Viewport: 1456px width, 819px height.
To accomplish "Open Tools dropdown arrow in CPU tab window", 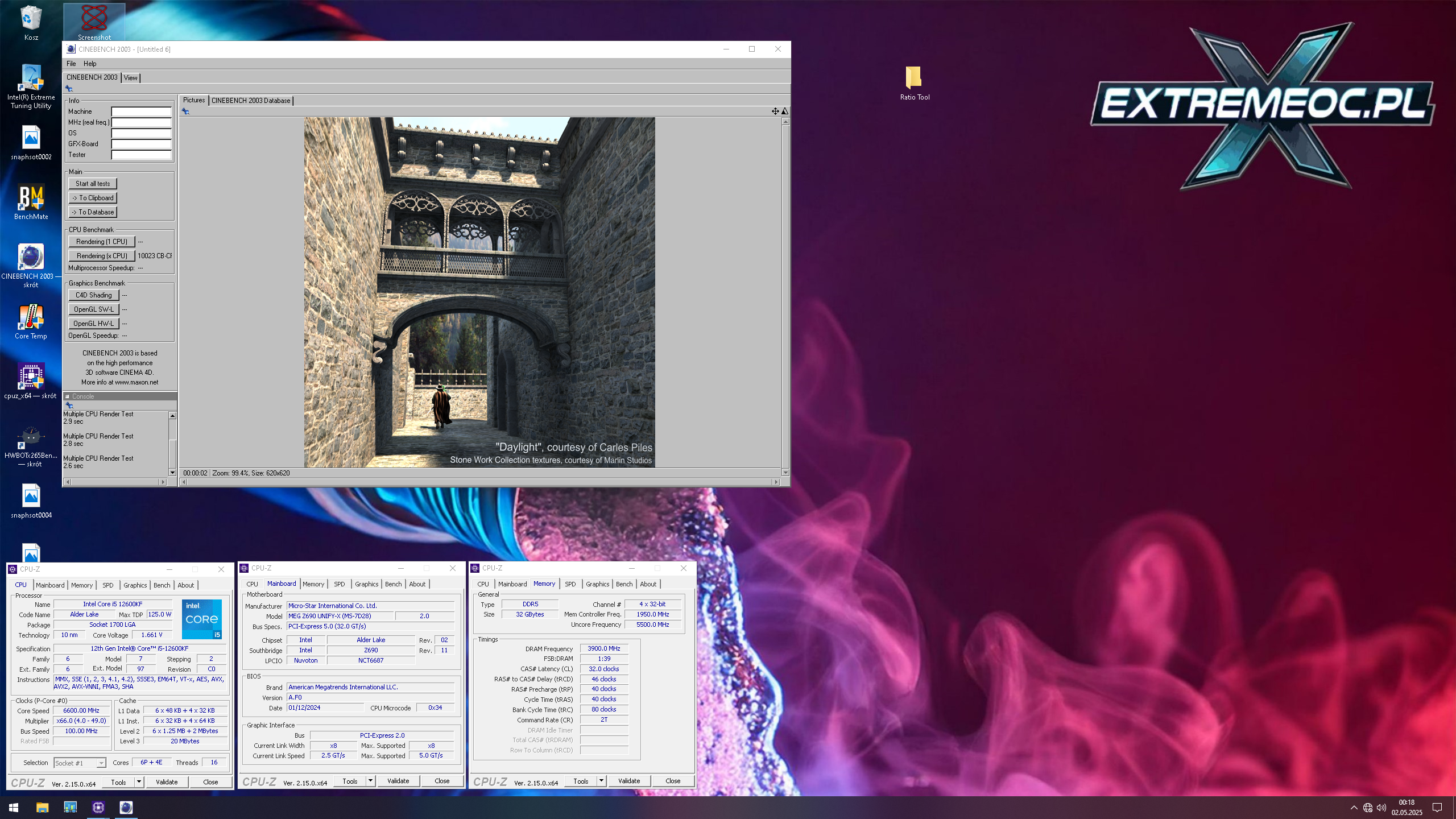I will click(x=139, y=782).
